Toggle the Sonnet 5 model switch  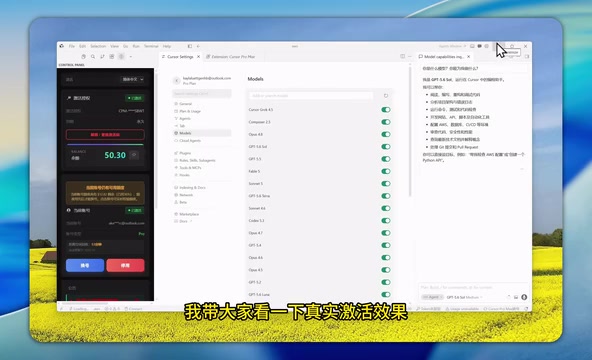coord(385,184)
